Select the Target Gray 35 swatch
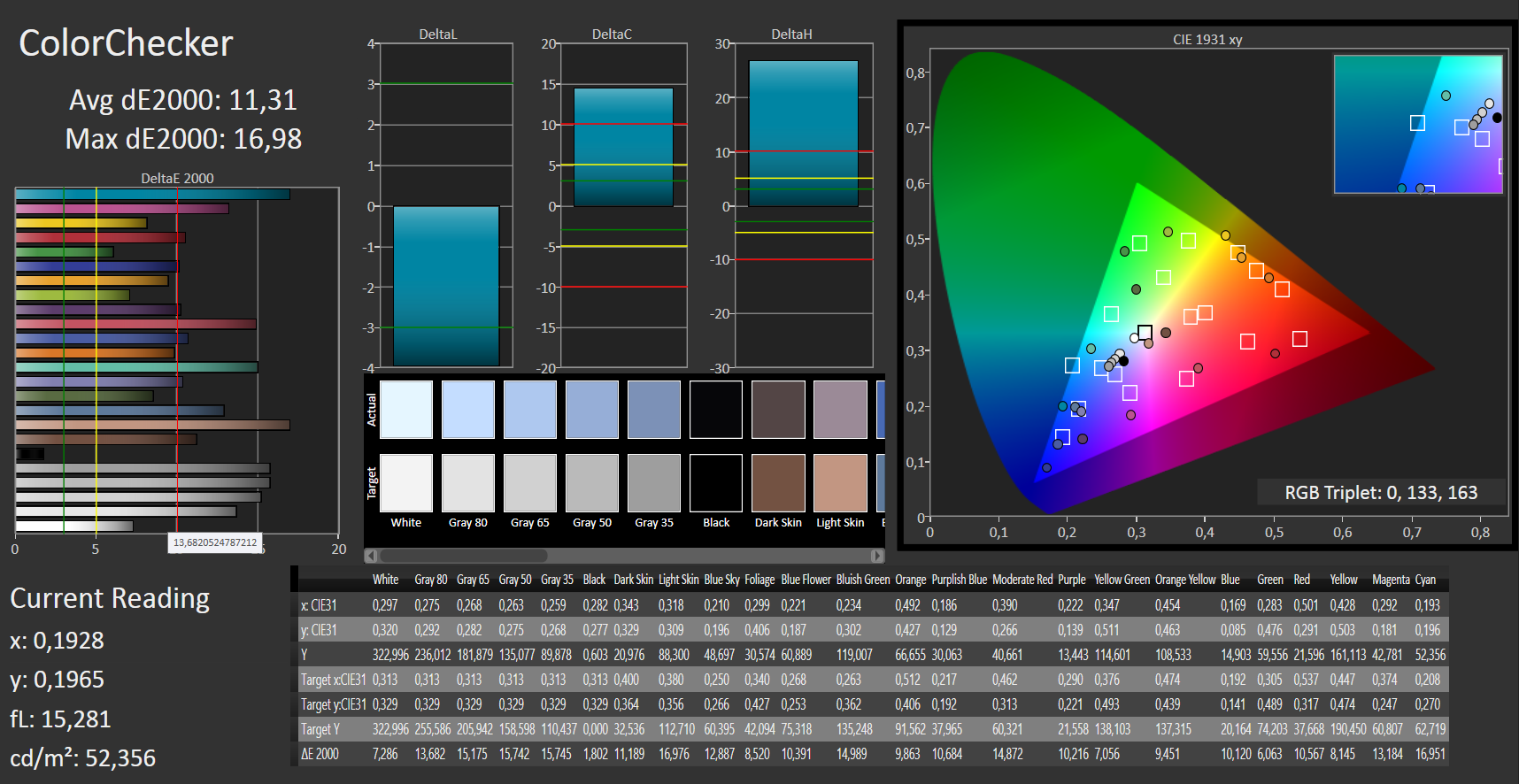This screenshot has height=784, width=1519. (654, 483)
